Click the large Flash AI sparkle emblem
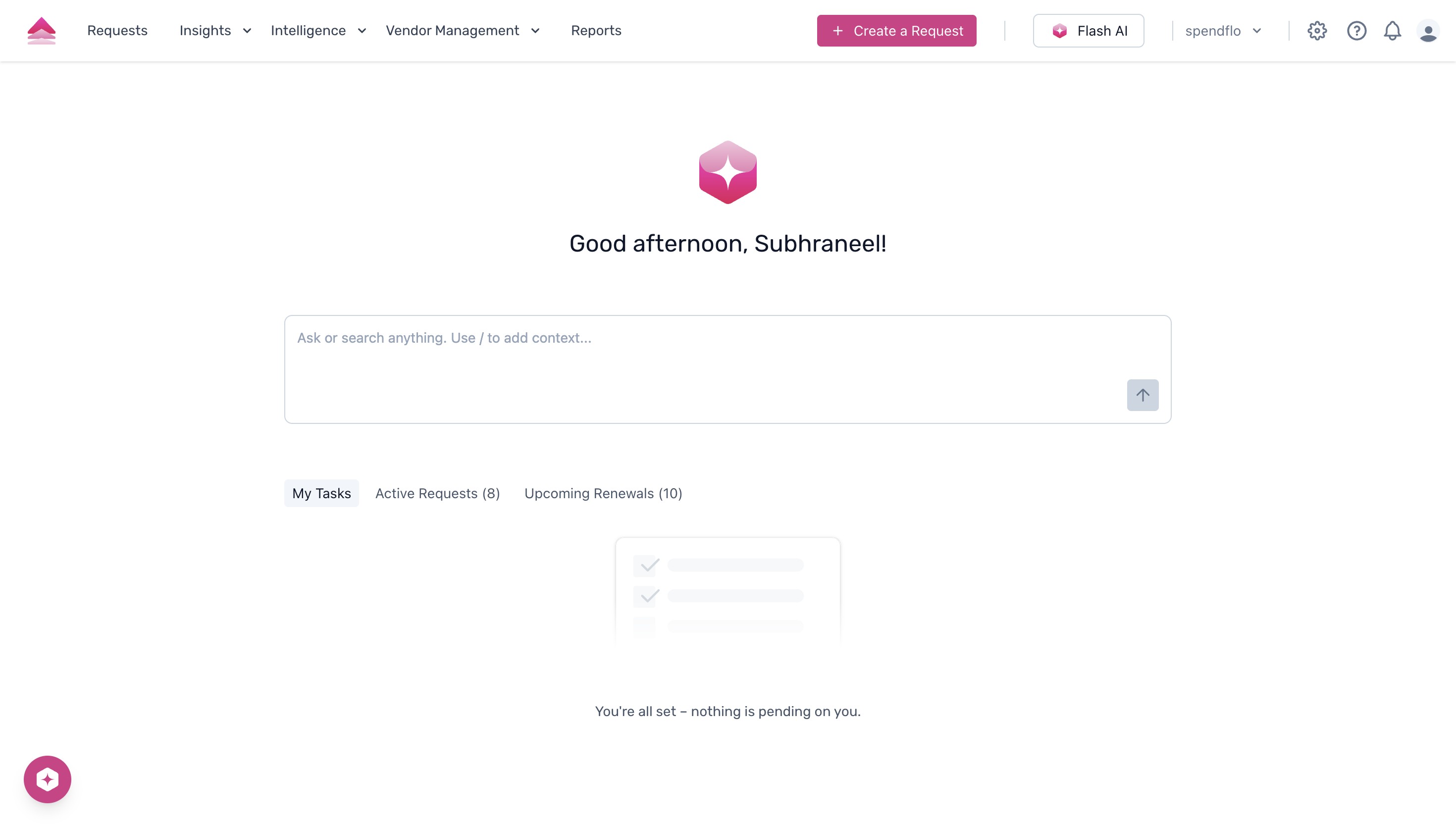The width and height of the screenshot is (1456, 827). pos(728,172)
